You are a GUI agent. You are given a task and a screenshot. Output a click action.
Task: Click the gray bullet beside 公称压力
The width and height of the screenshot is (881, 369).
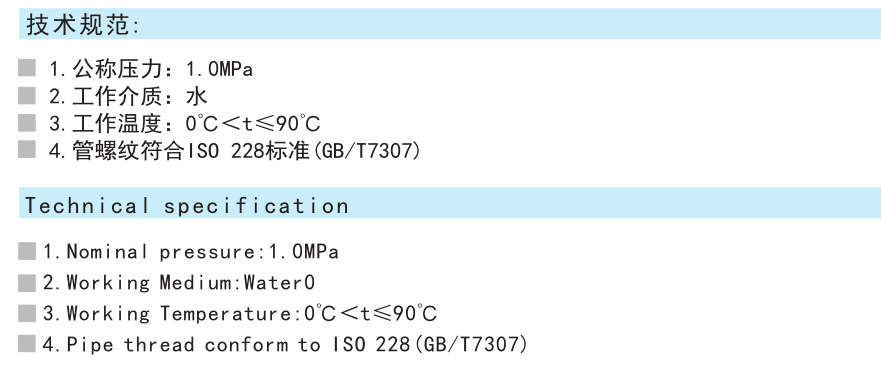pyautogui.click(x=26, y=68)
